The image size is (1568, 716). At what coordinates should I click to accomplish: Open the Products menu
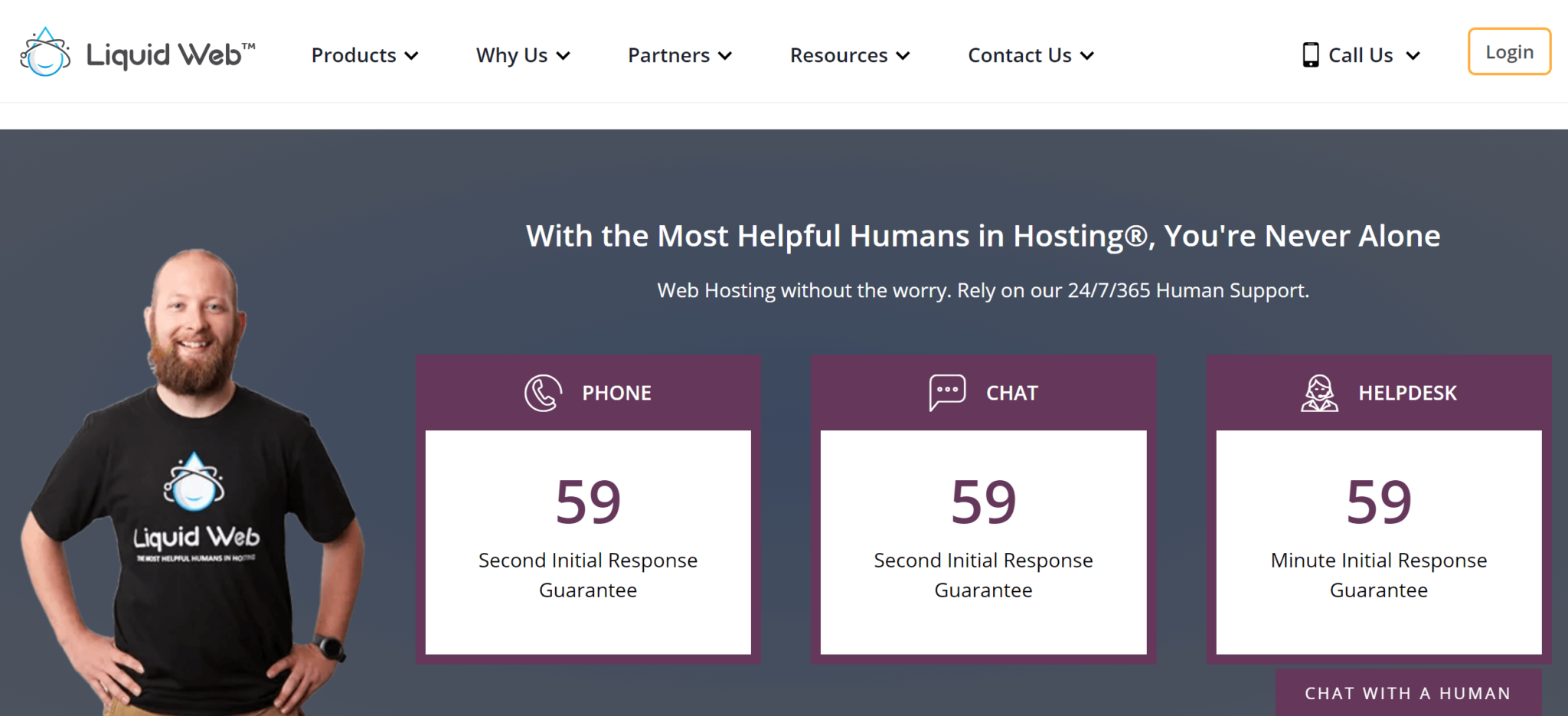point(365,55)
